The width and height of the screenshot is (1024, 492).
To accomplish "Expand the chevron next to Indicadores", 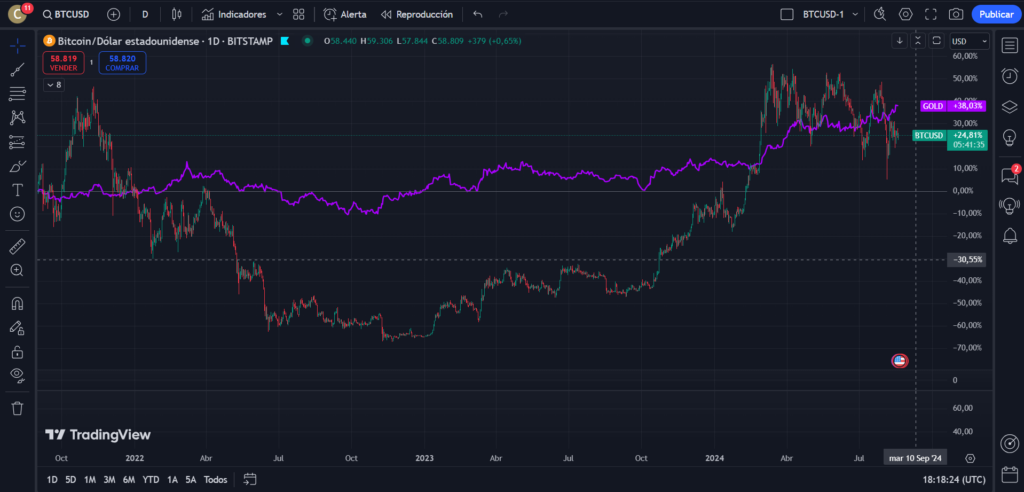I will pos(280,14).
